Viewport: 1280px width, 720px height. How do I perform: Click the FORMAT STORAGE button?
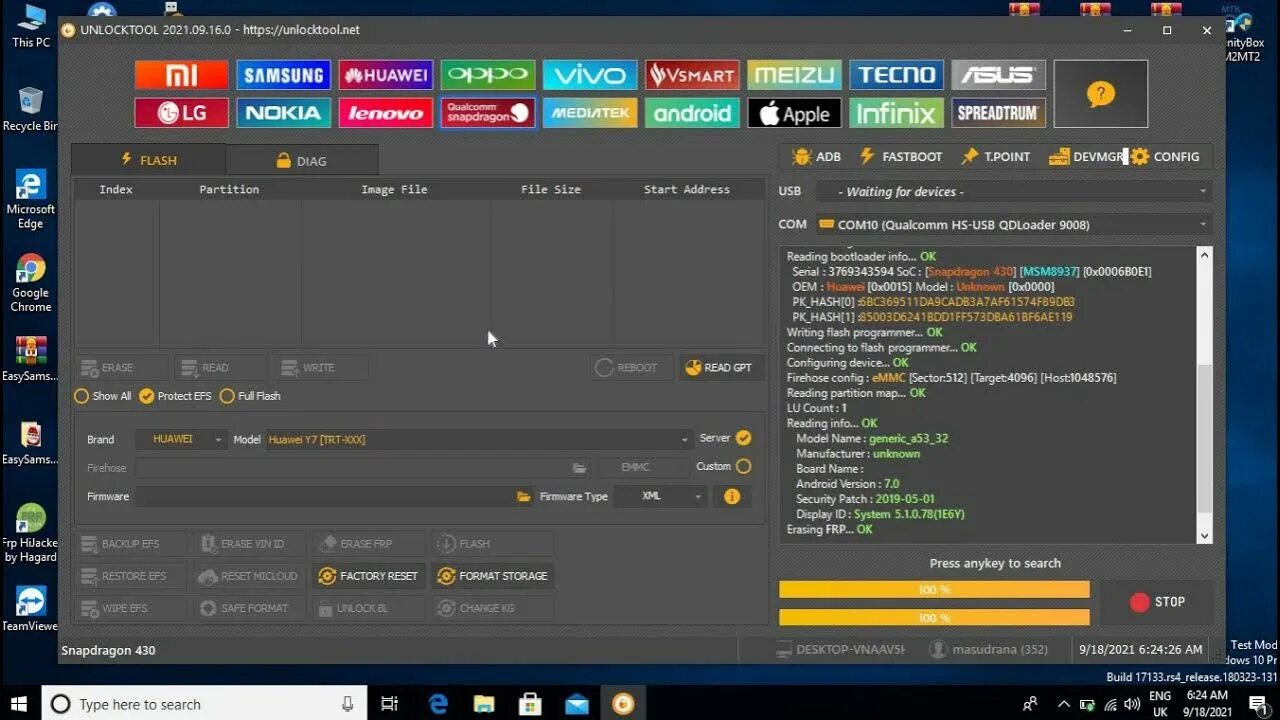pos(492,576)
